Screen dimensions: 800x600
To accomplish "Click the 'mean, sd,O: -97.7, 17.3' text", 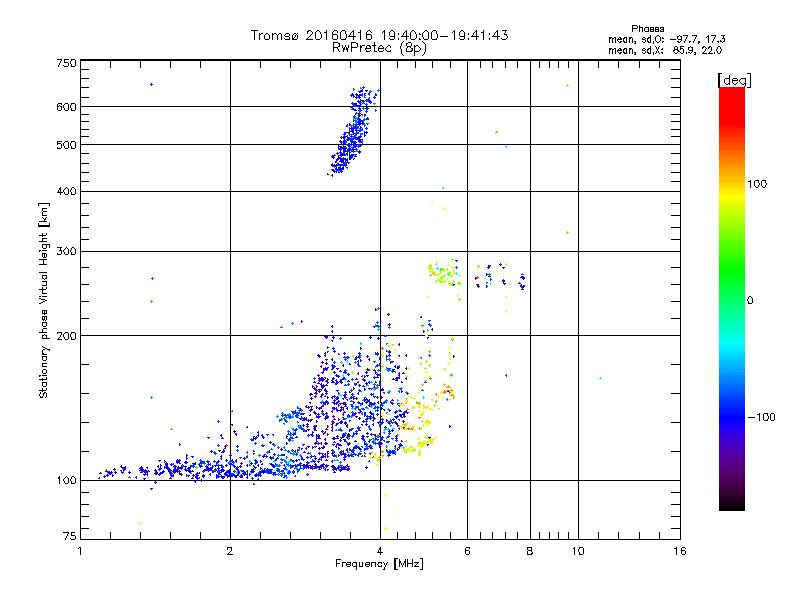I will click(666, 39).
